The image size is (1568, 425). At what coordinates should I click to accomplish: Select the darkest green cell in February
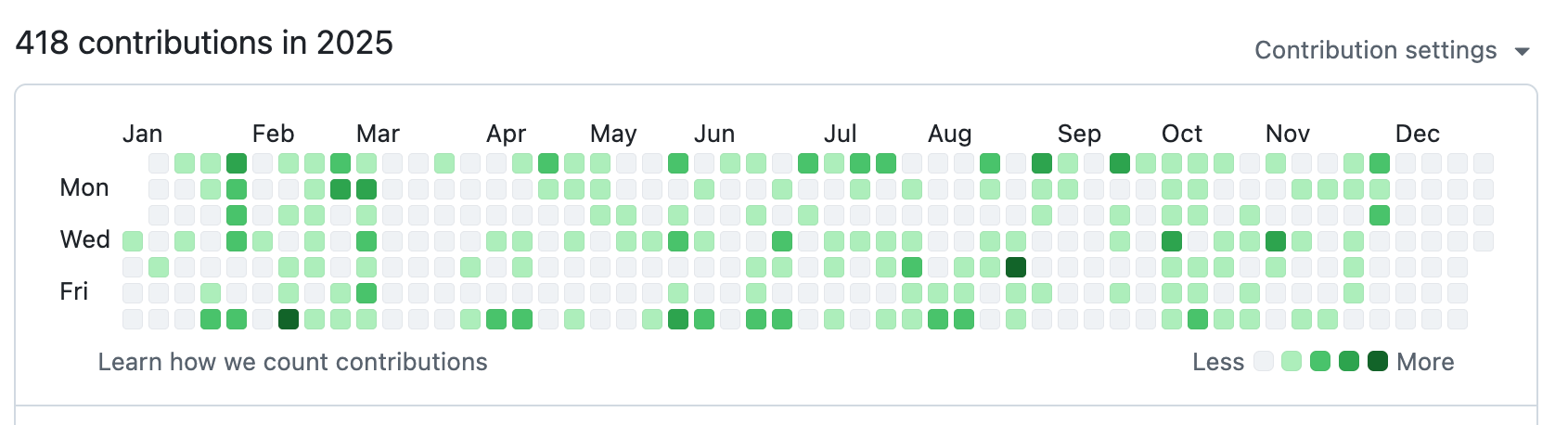point(289,319)
